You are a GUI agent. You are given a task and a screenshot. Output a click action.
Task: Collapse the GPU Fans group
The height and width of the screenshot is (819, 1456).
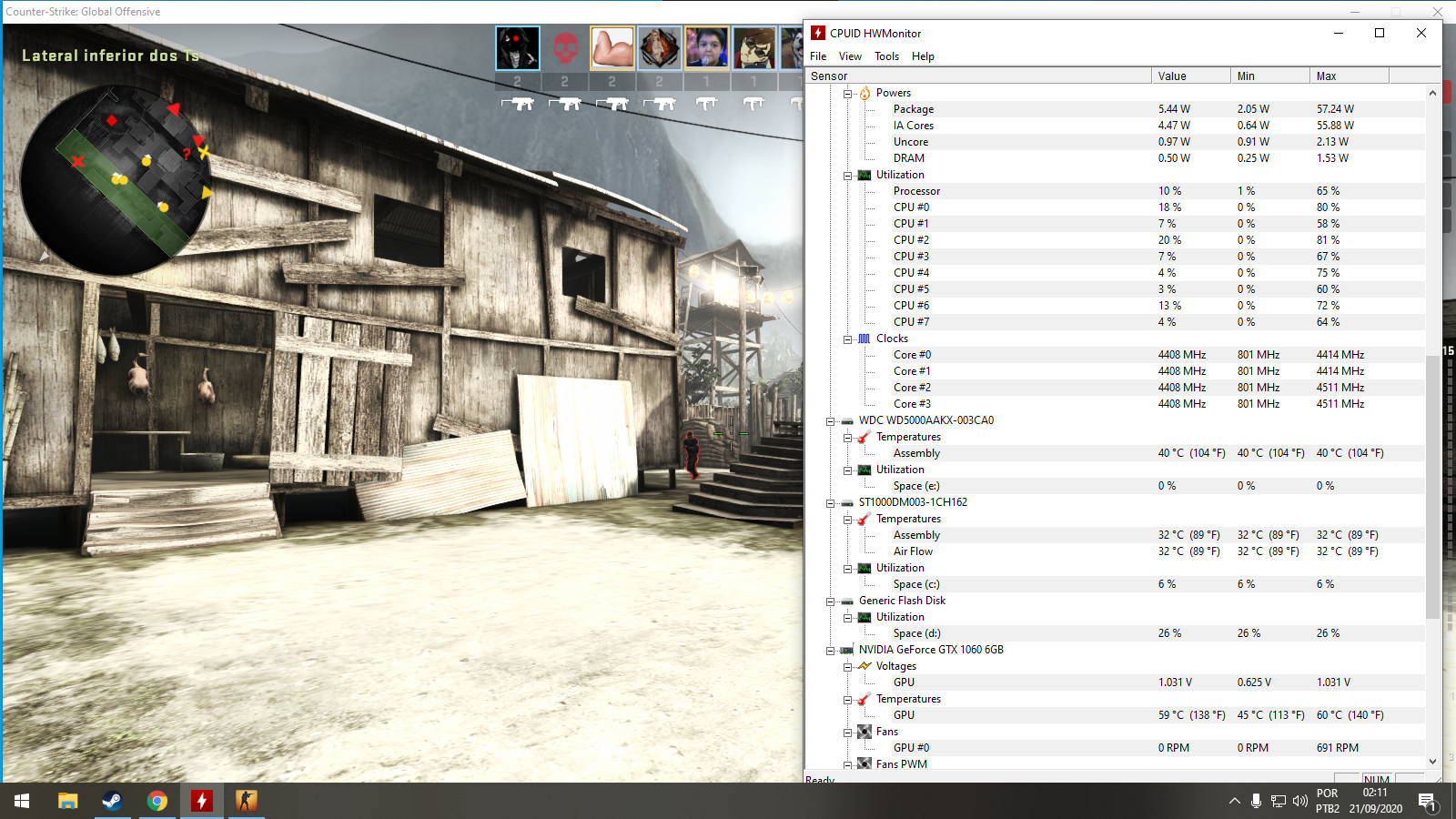pos(847,732)
